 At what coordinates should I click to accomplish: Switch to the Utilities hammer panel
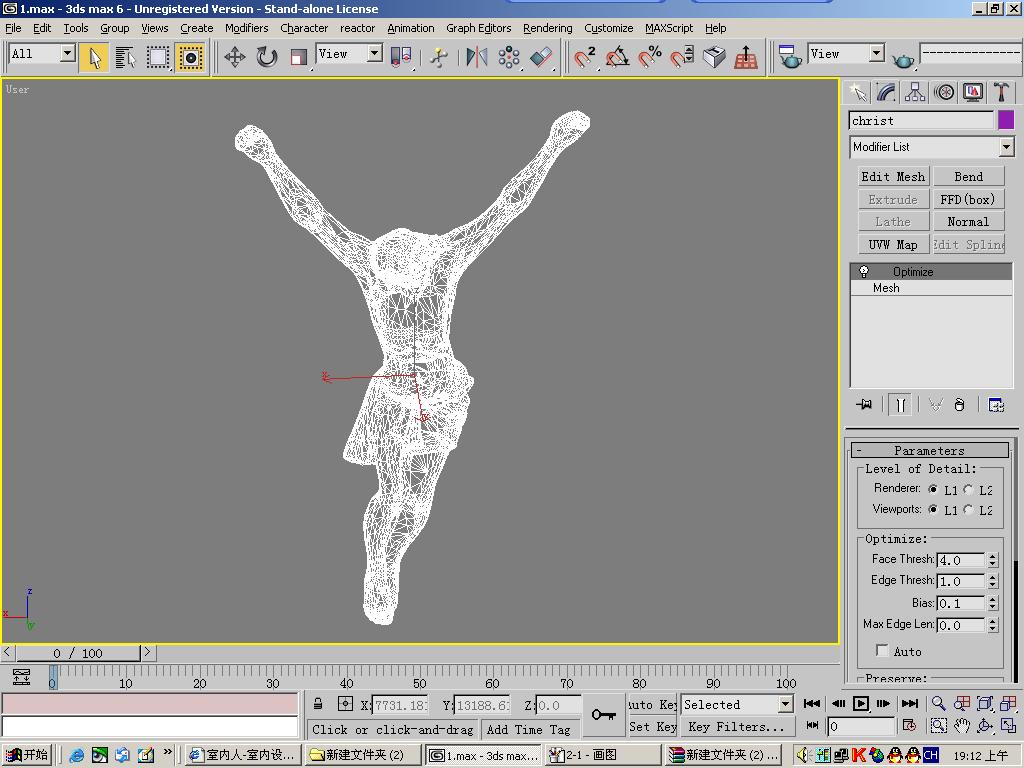pyautogui.click(x=1001, y=92)
